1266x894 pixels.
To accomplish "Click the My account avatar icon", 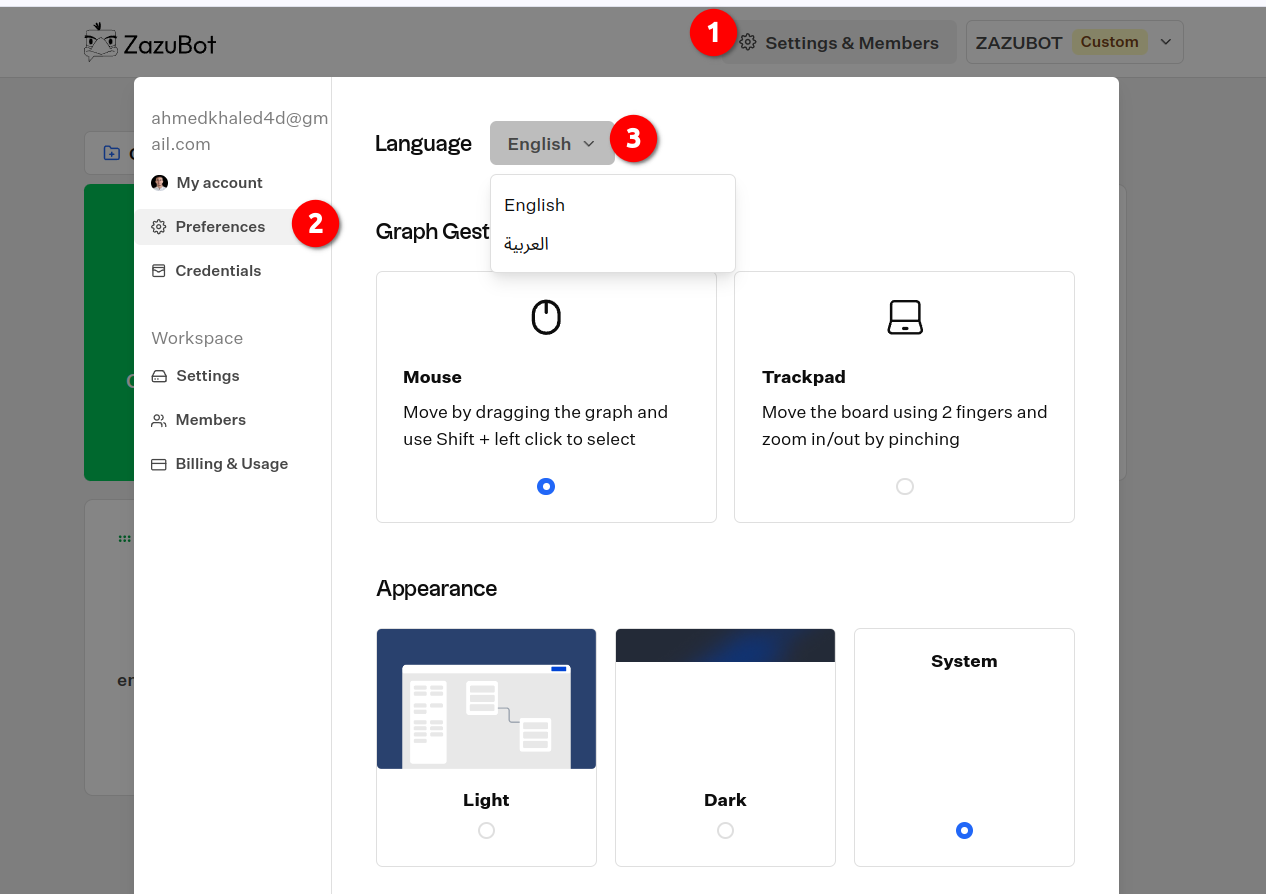I will tap(159, 183).
